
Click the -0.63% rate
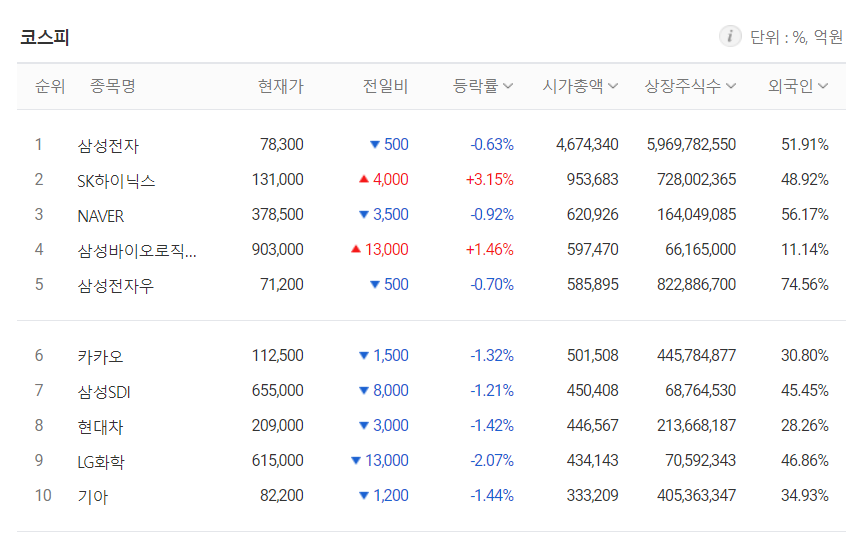pos(491,144)
